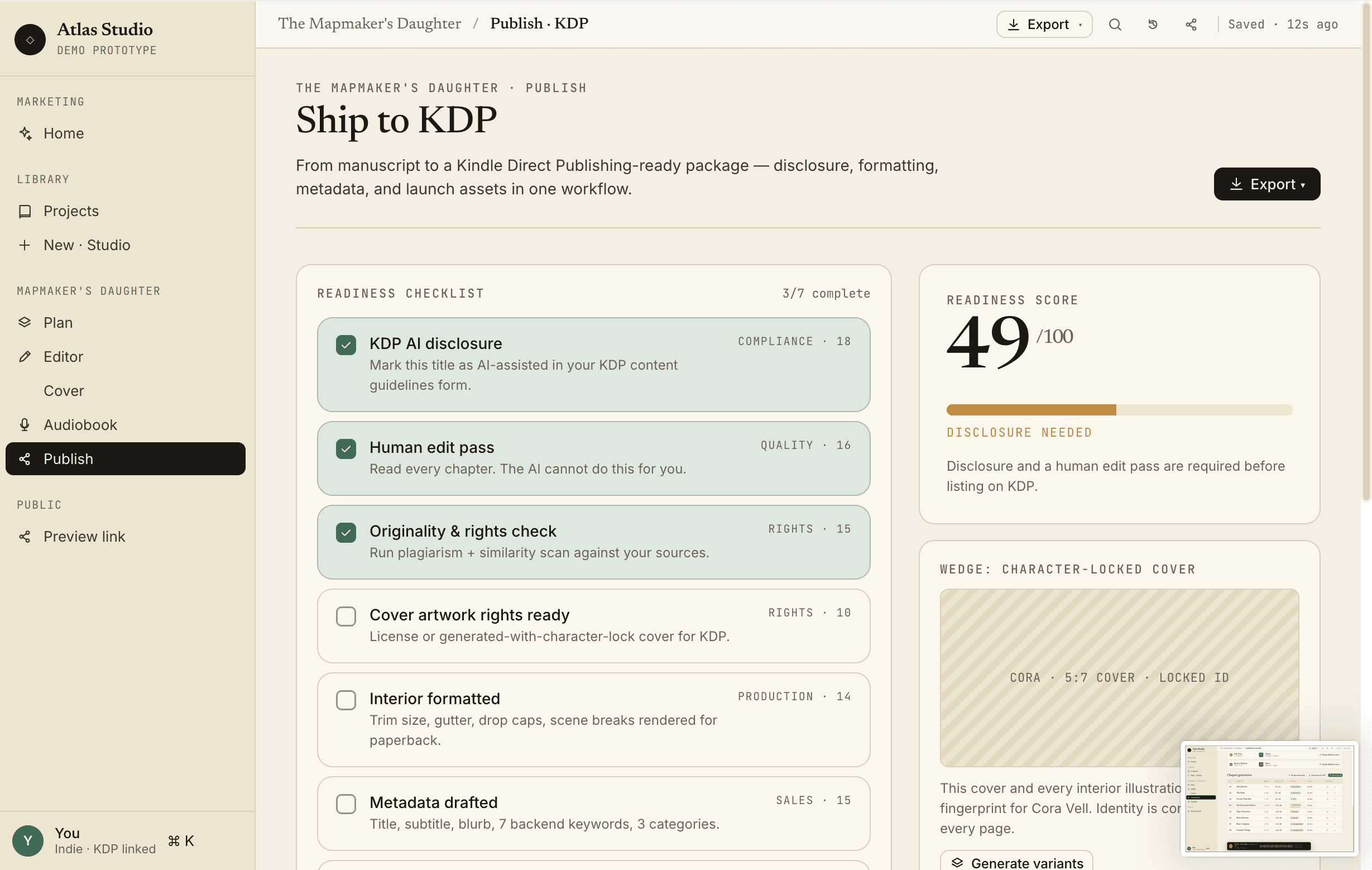The height and width of the screenshot is (870, 1372).
Task: Click the Human edit pass title
Action: pos(432,447)
